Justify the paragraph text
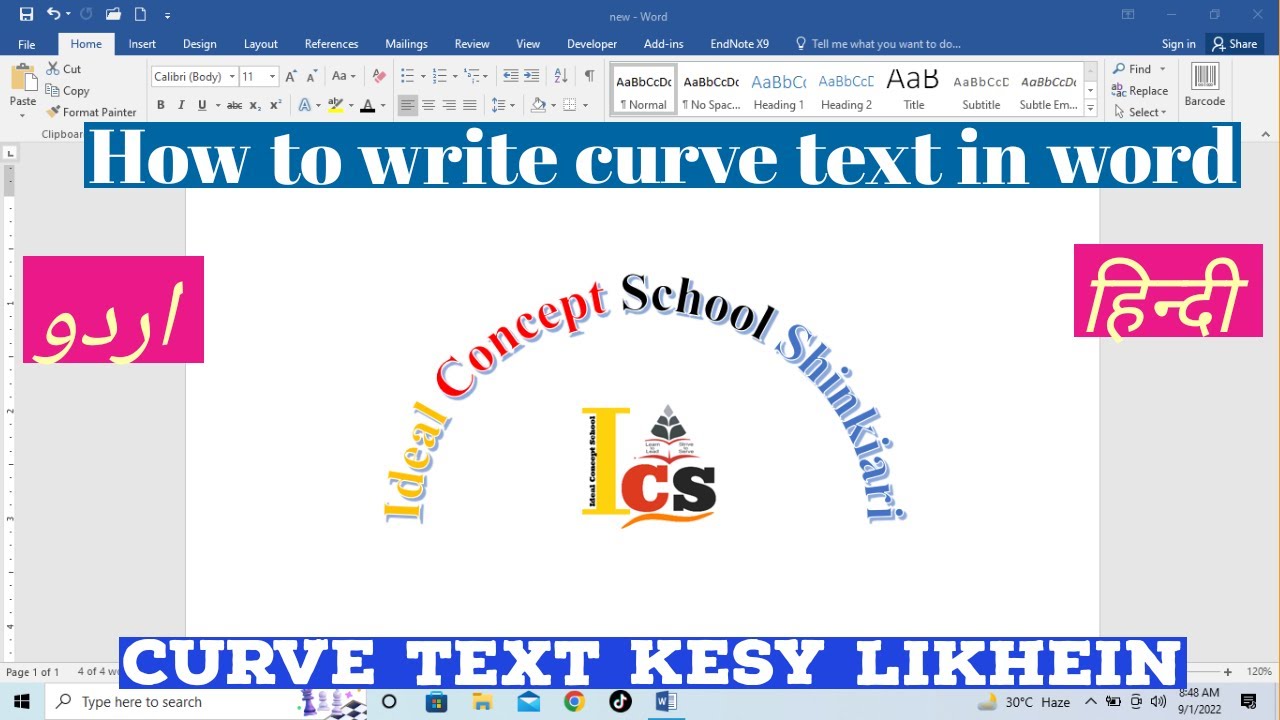 (470, 105)
